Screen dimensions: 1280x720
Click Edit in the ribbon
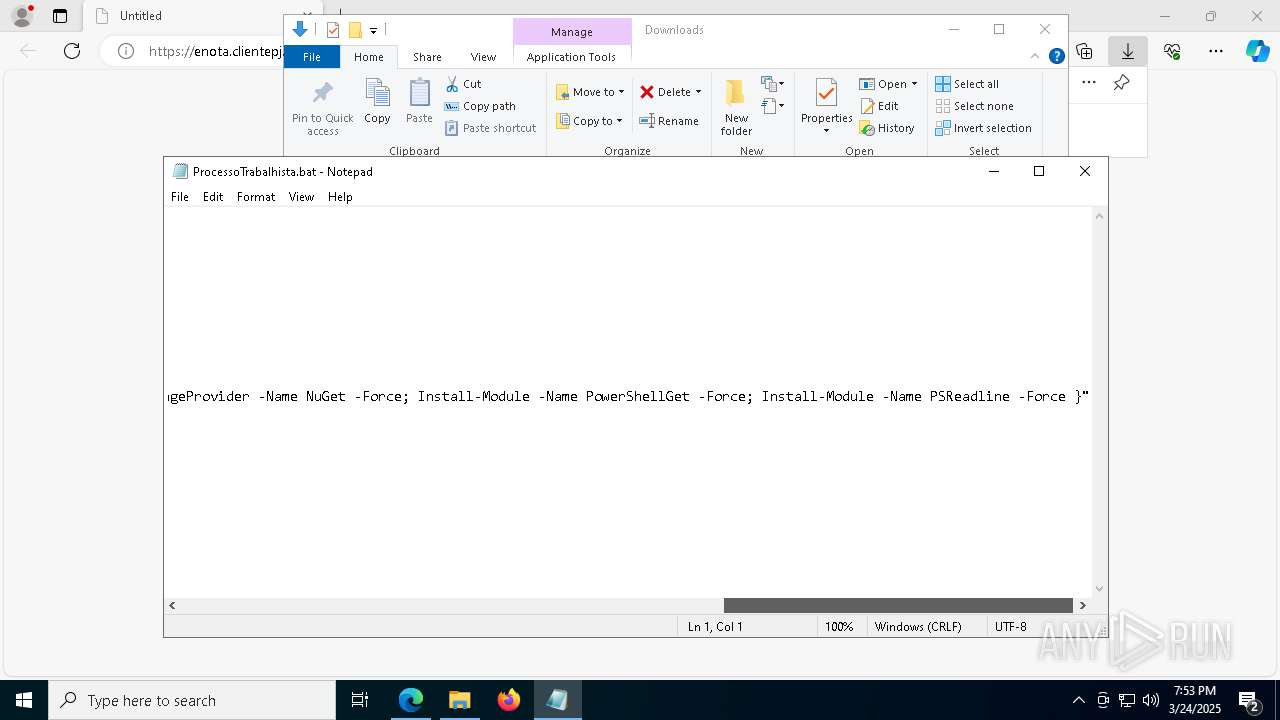[x=879, y=106]
